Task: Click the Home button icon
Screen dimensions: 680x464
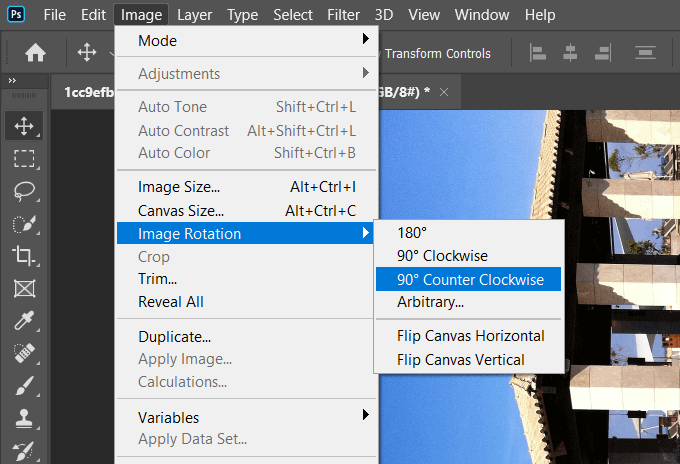Action: (35, 53)
